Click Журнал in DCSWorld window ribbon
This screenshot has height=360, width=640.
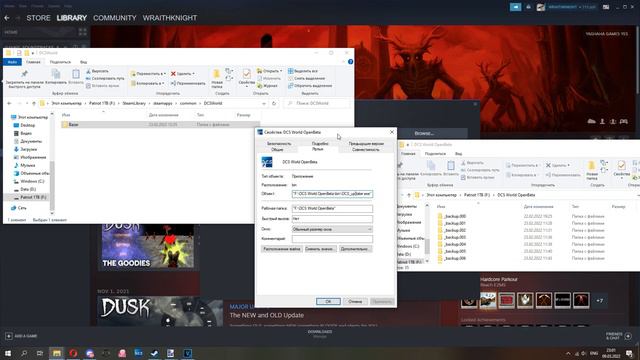coord(267,86)
